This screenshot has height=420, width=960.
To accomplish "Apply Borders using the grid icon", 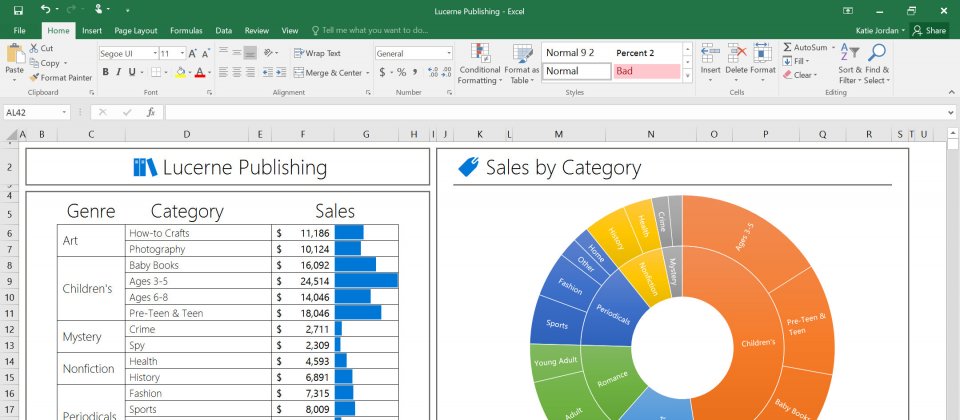I will [156, 72].
